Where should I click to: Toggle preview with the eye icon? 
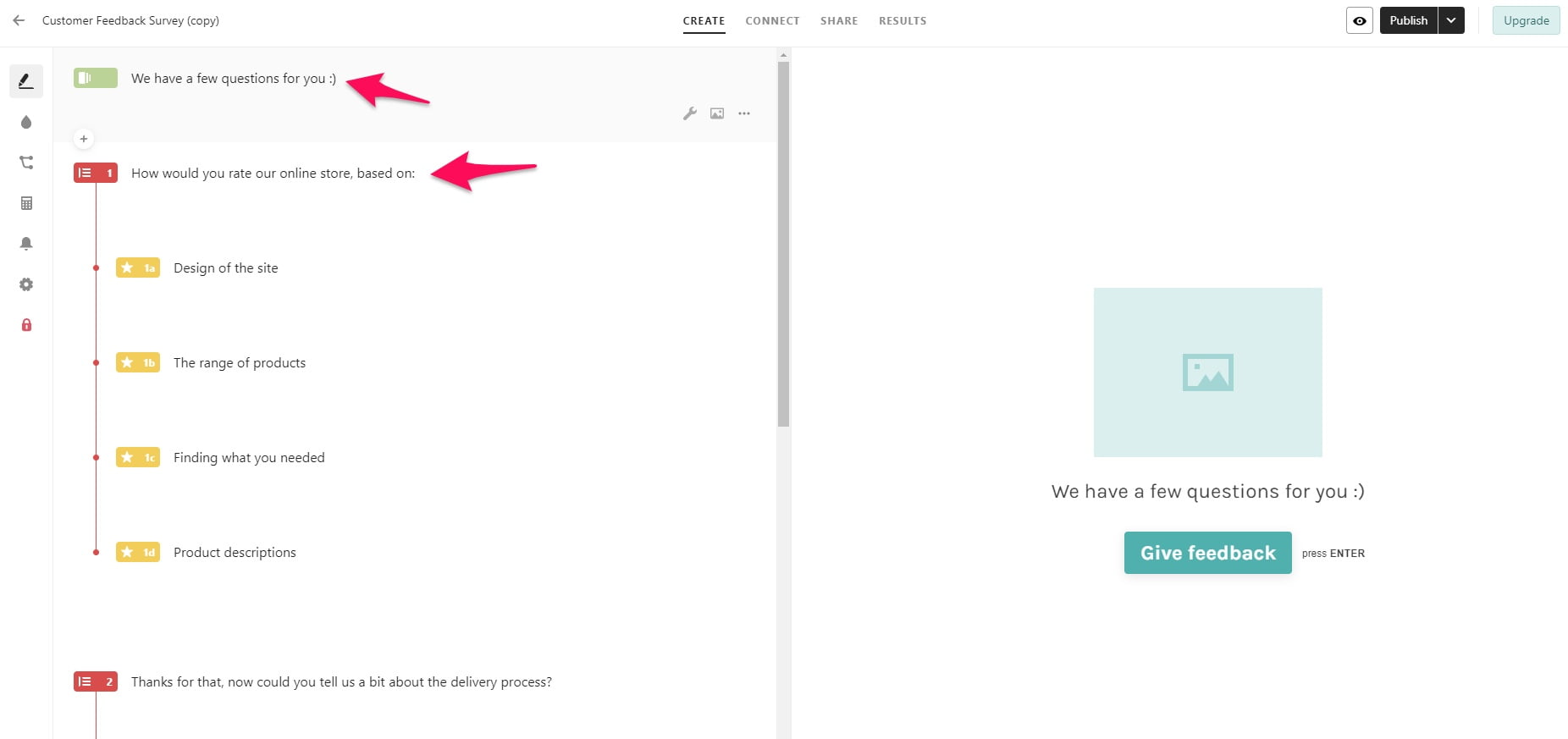click(1359, 20)
